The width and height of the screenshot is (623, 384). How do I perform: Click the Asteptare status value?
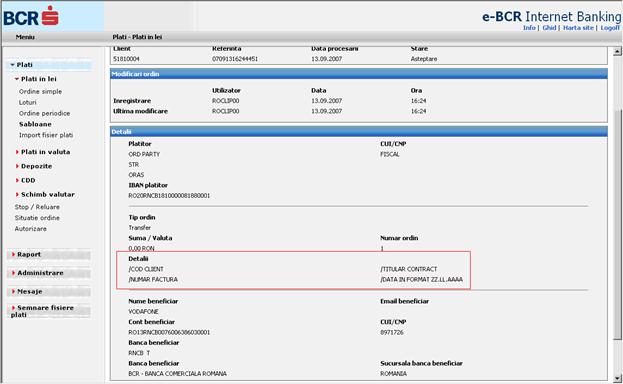[x=424, y=59]
